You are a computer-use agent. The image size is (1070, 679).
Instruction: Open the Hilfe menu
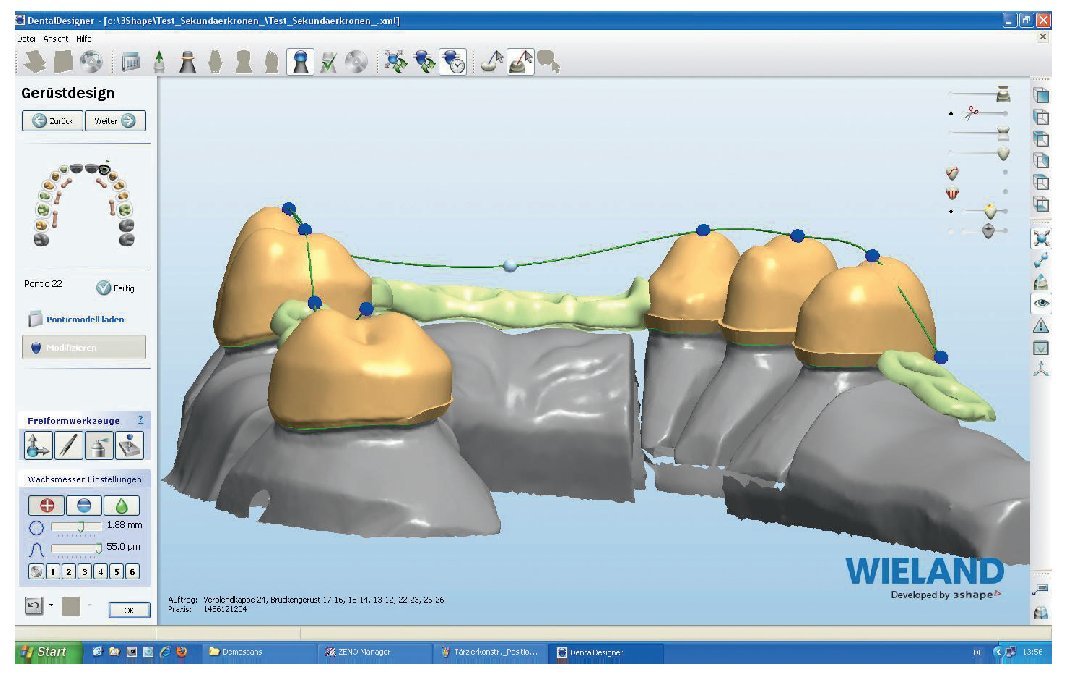(83, 37)
